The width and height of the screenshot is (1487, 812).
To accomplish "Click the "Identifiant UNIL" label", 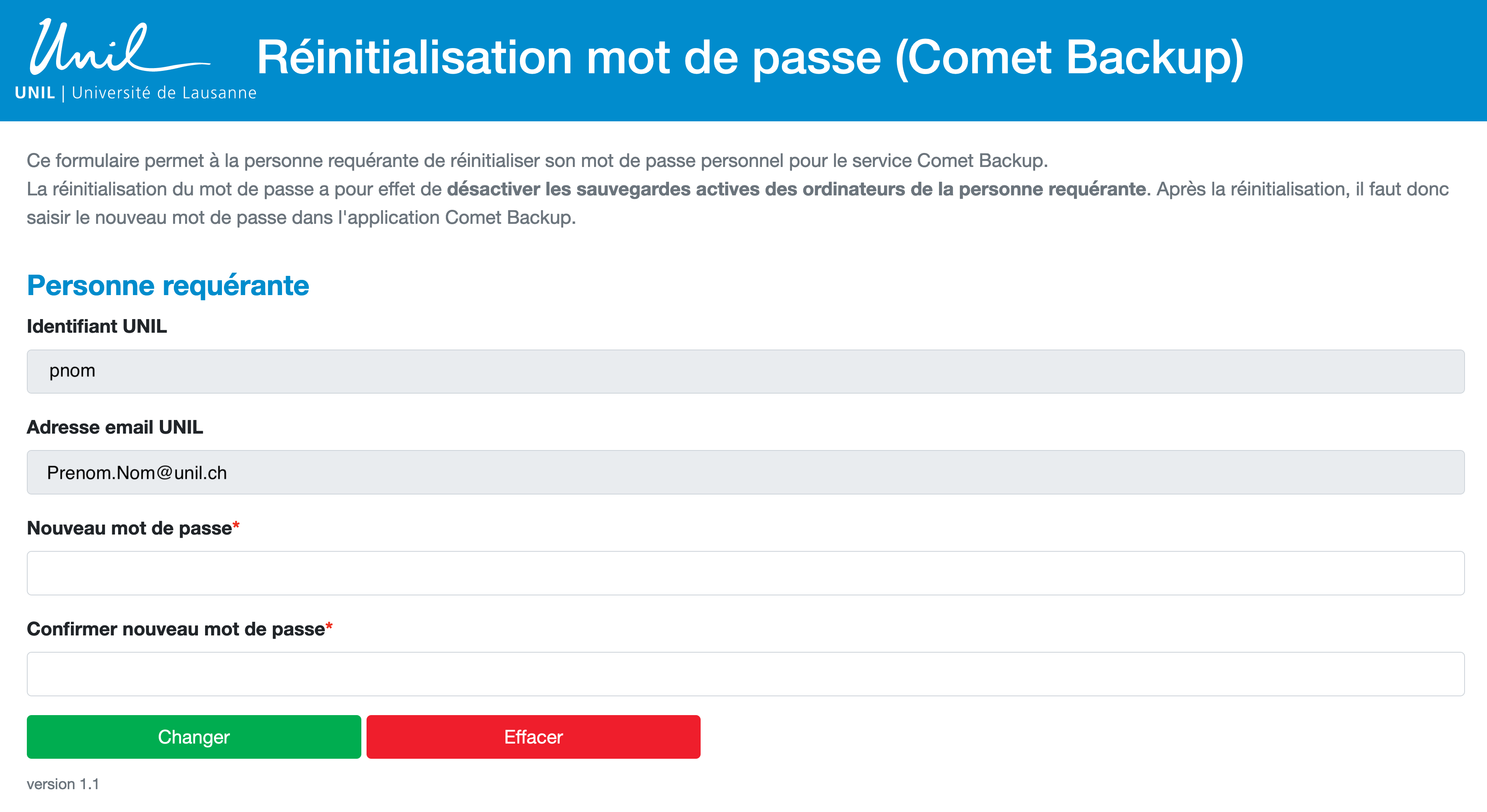I will coord(97,327).
